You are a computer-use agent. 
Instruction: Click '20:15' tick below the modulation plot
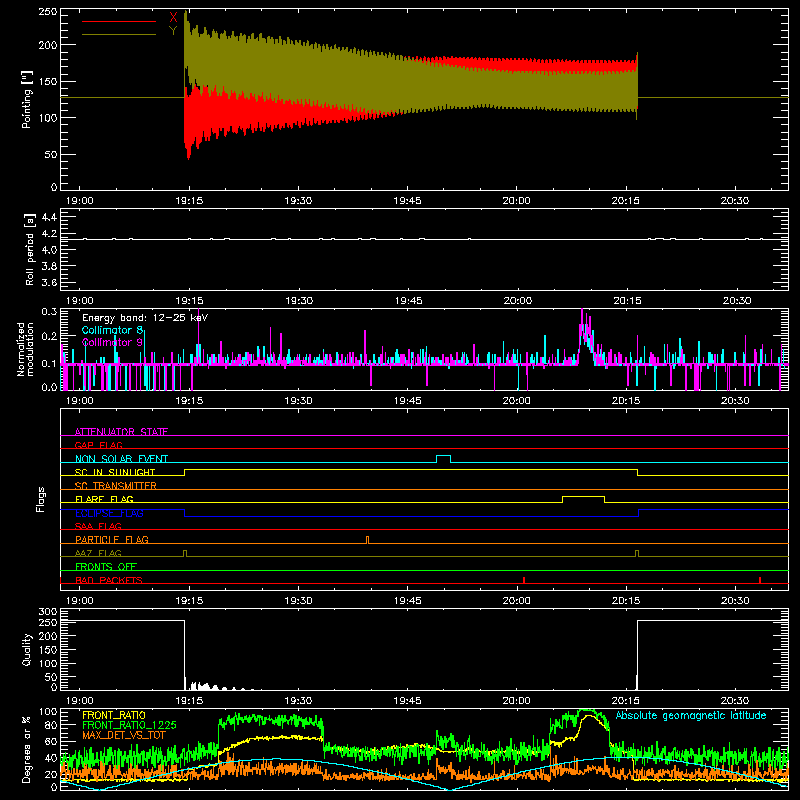[x=626, y=401]
